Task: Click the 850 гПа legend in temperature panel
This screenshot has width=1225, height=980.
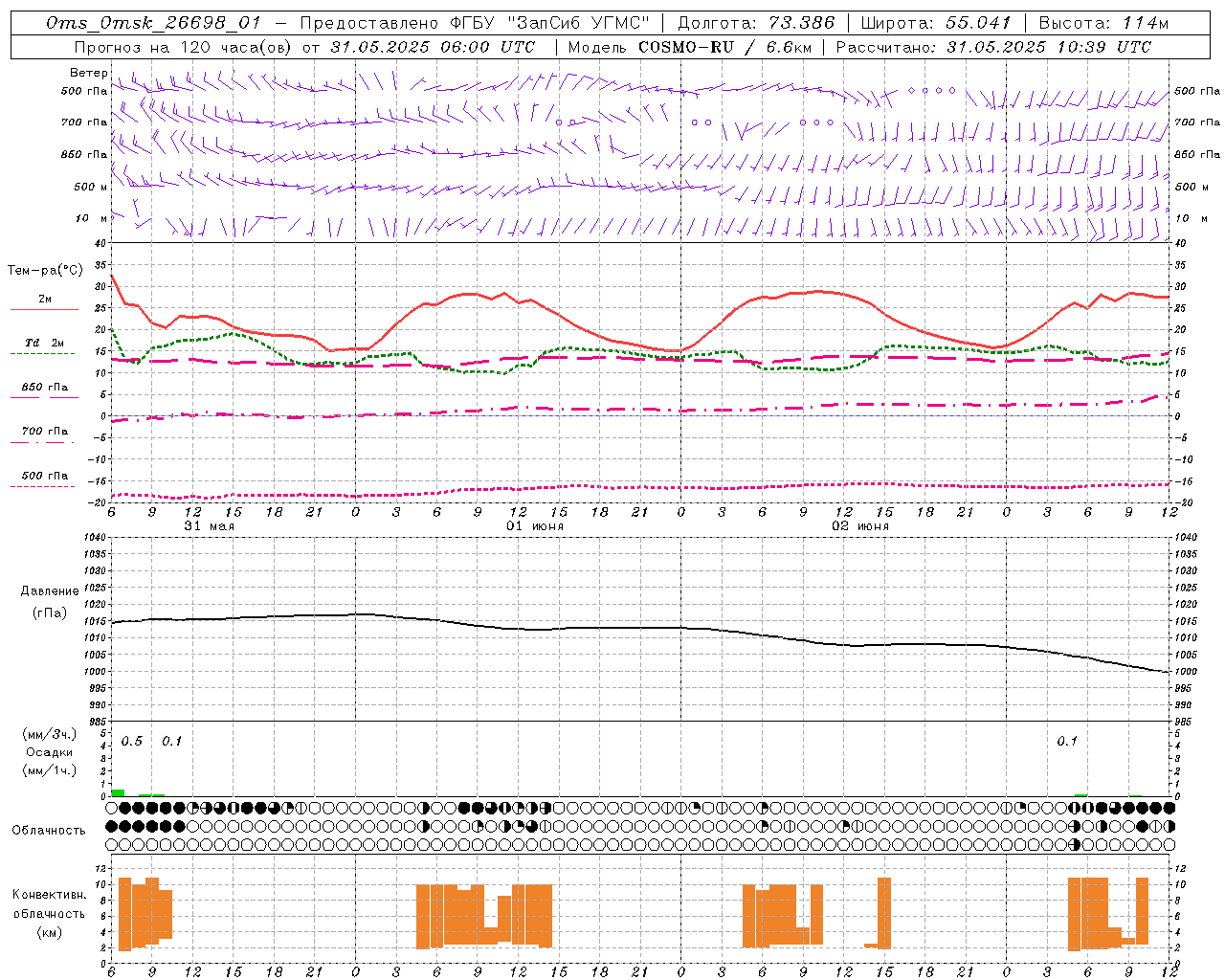Action: [45, 388]
